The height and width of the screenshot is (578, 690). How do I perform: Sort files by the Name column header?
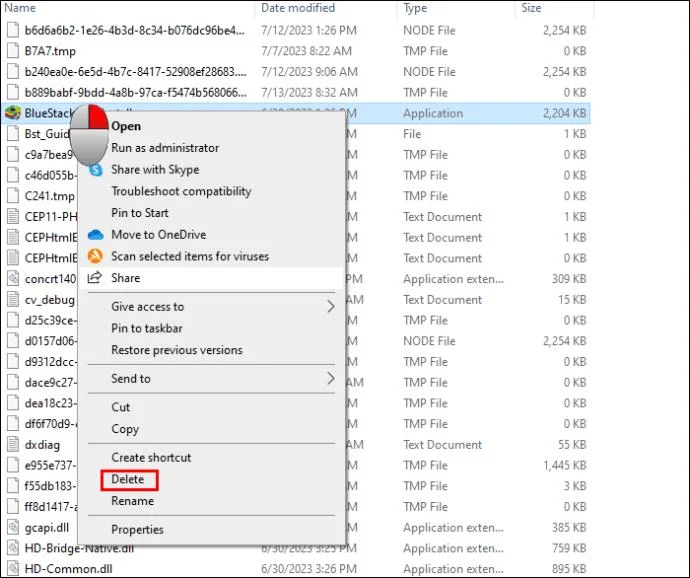click(x=21, y=8)
